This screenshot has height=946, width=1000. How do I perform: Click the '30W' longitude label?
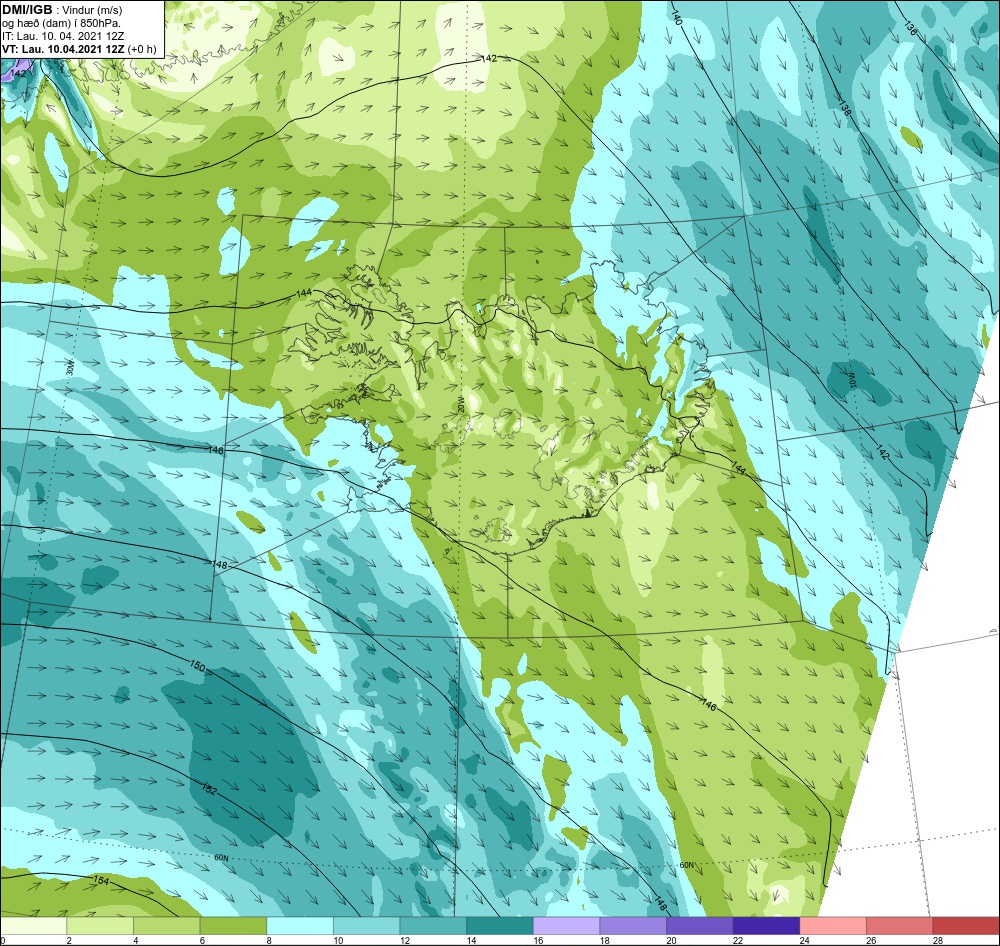tap(71, 367)
